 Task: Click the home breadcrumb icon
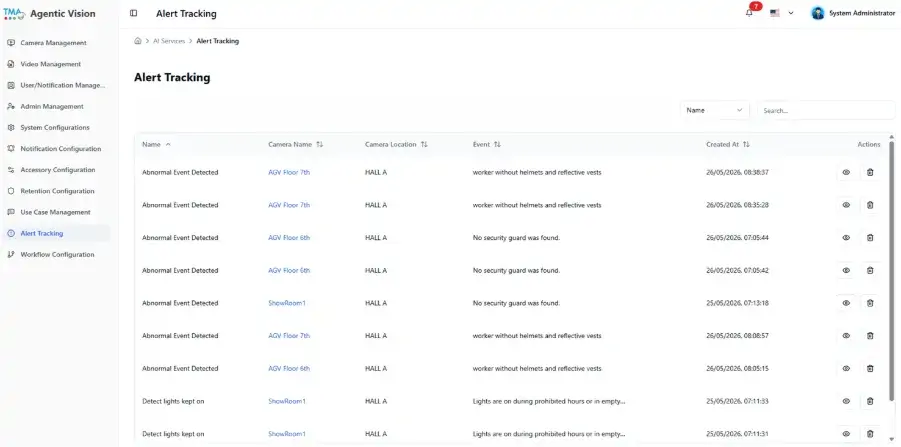(x=138, y=41)
